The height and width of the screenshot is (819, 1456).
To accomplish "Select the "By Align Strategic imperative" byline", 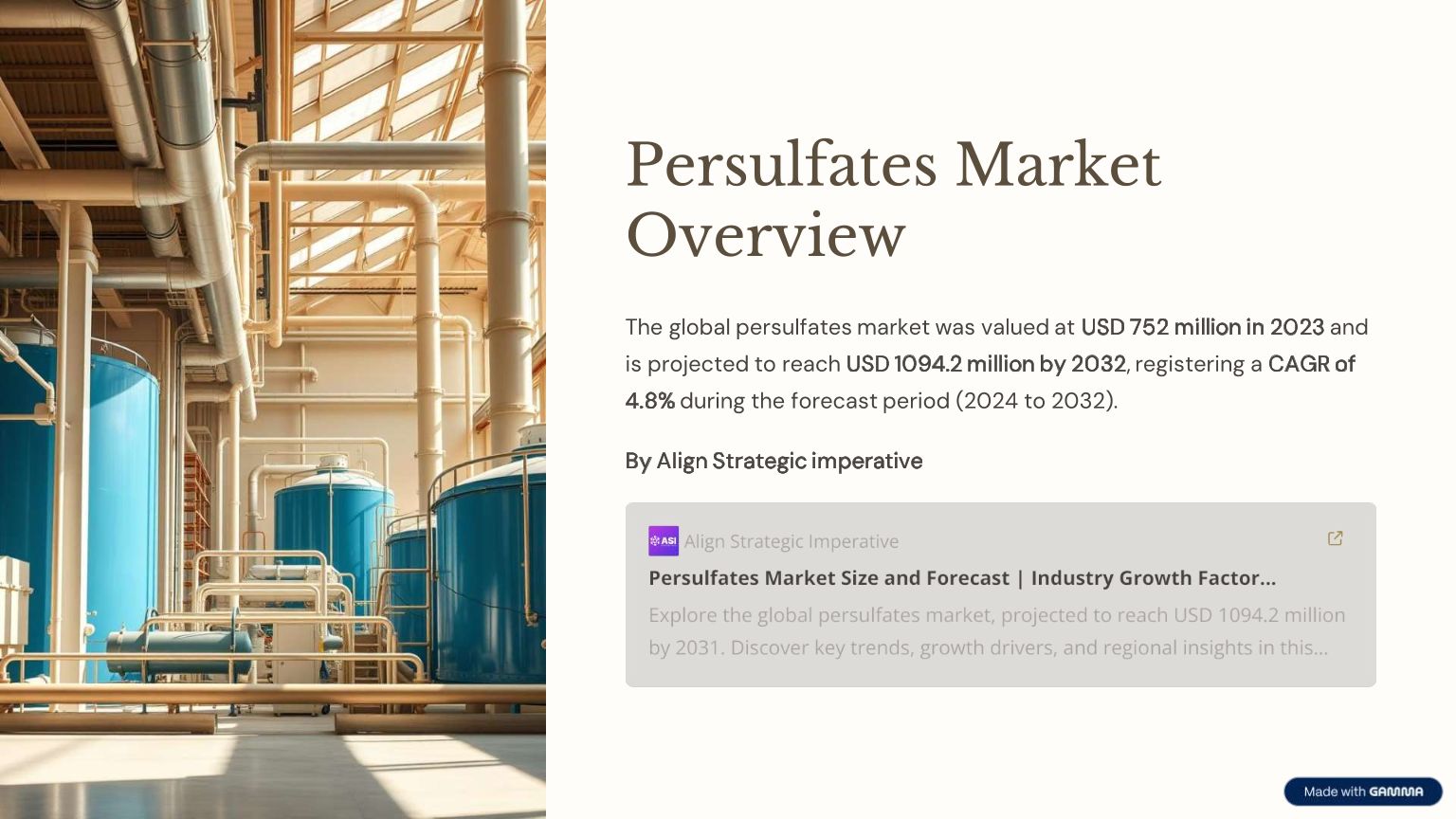I will (x=773, y=461).
